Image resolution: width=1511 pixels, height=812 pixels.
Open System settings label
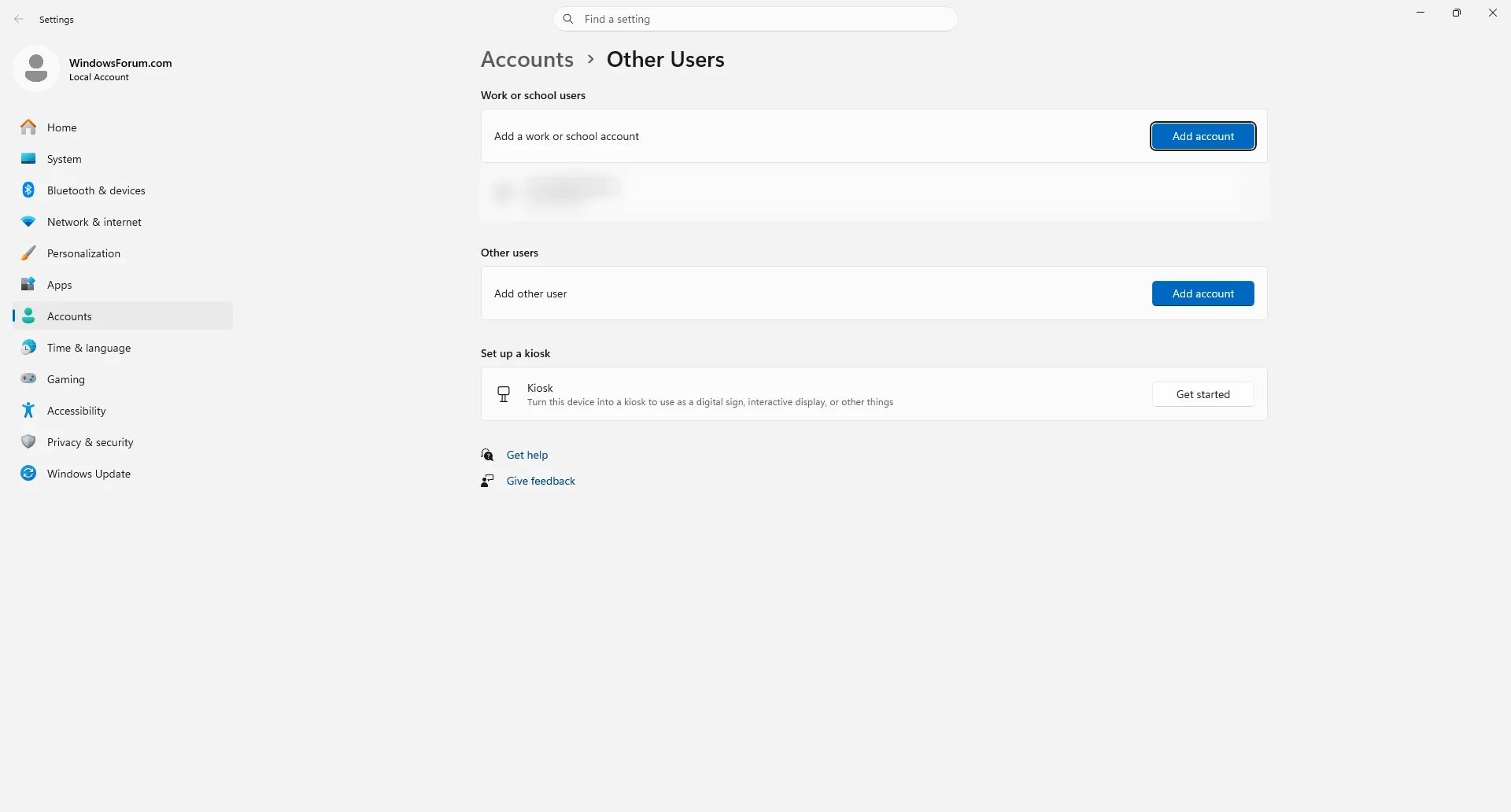coord(65,159)
